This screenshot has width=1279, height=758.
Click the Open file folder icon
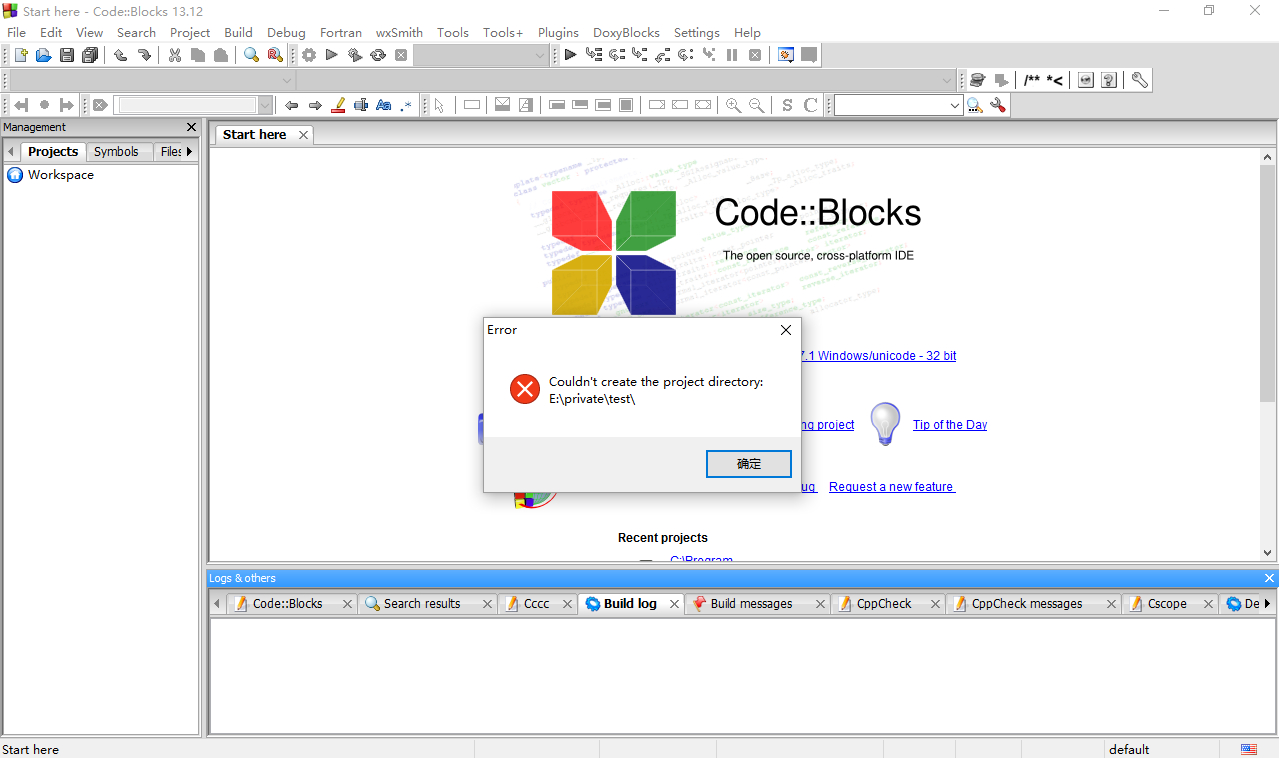pos(43,55)
